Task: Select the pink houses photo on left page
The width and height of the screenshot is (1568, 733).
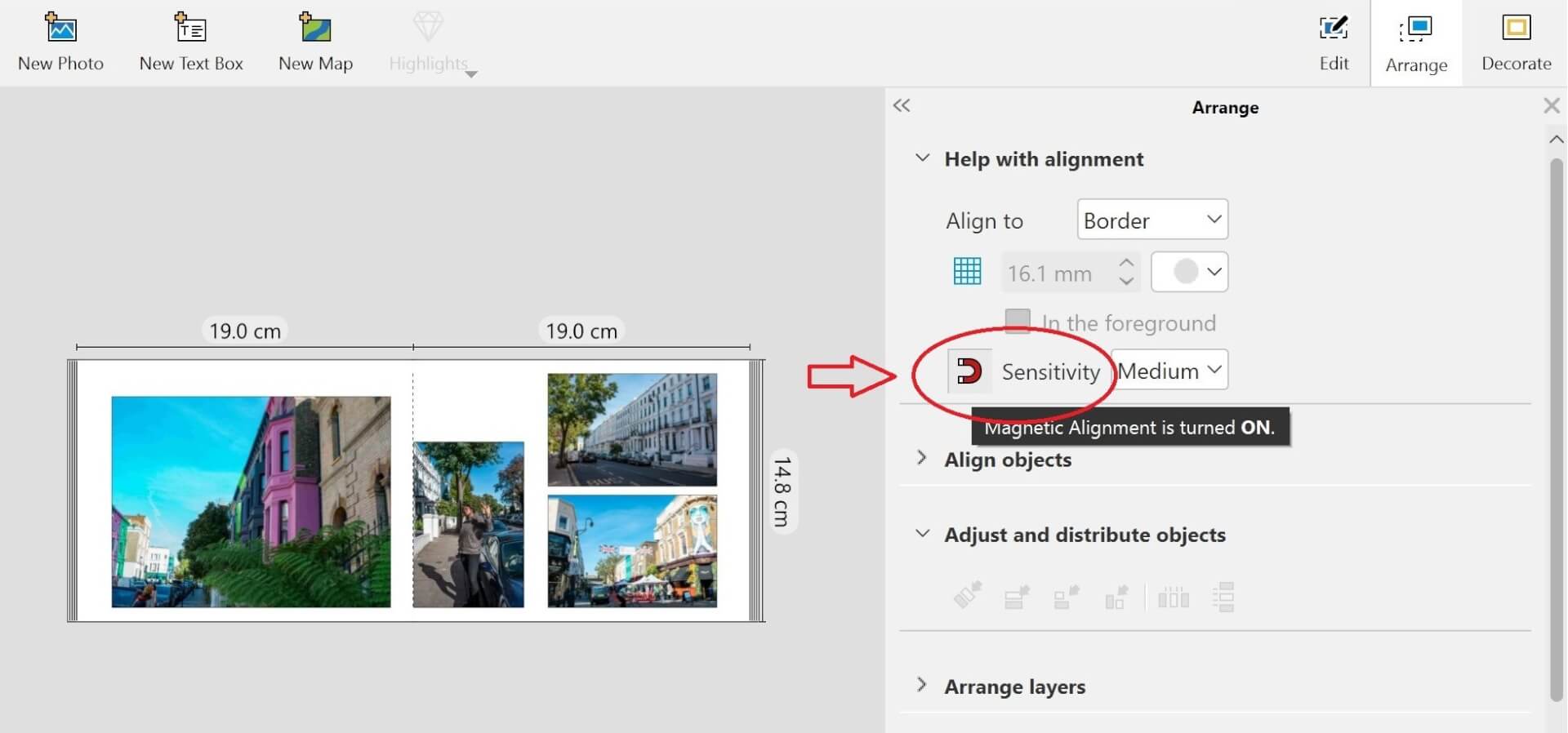Action: coord(251,502)
